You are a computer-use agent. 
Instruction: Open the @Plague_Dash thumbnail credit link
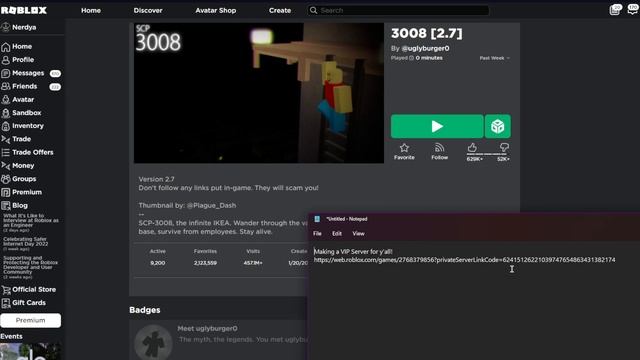[211, 205]
